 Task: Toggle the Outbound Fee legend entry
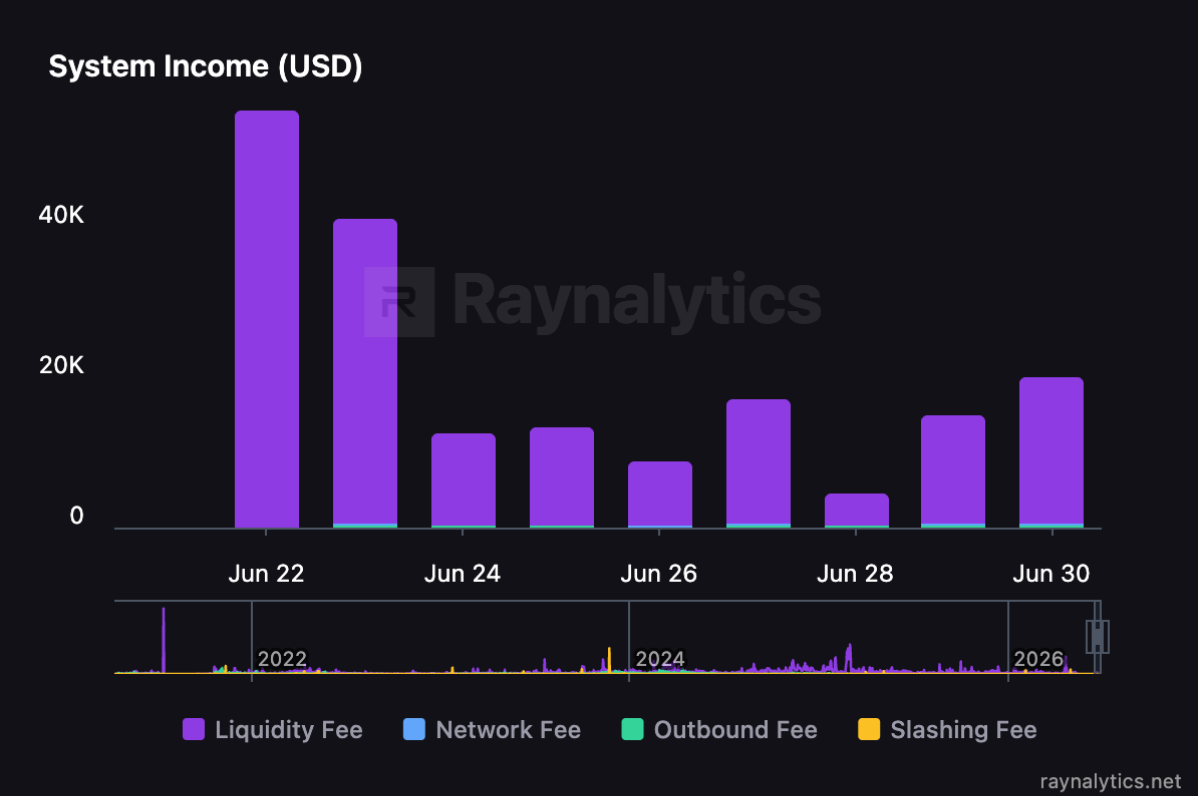click(x=720, y=730)
